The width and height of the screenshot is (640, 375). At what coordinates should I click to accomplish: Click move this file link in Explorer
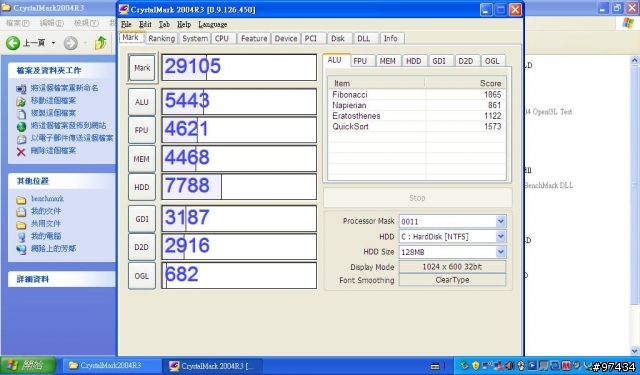tap(53, 101)
